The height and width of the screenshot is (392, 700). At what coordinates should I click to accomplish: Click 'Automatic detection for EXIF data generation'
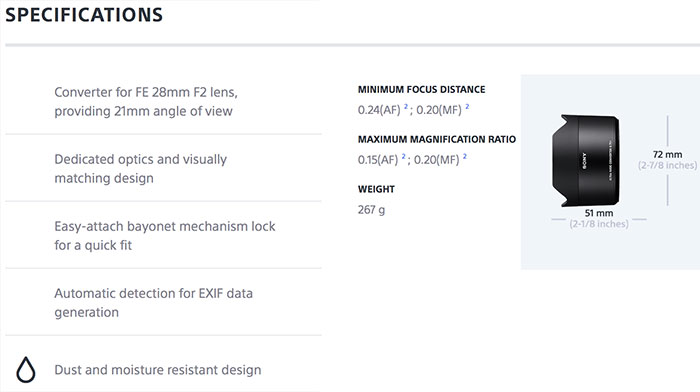[154, 302]
